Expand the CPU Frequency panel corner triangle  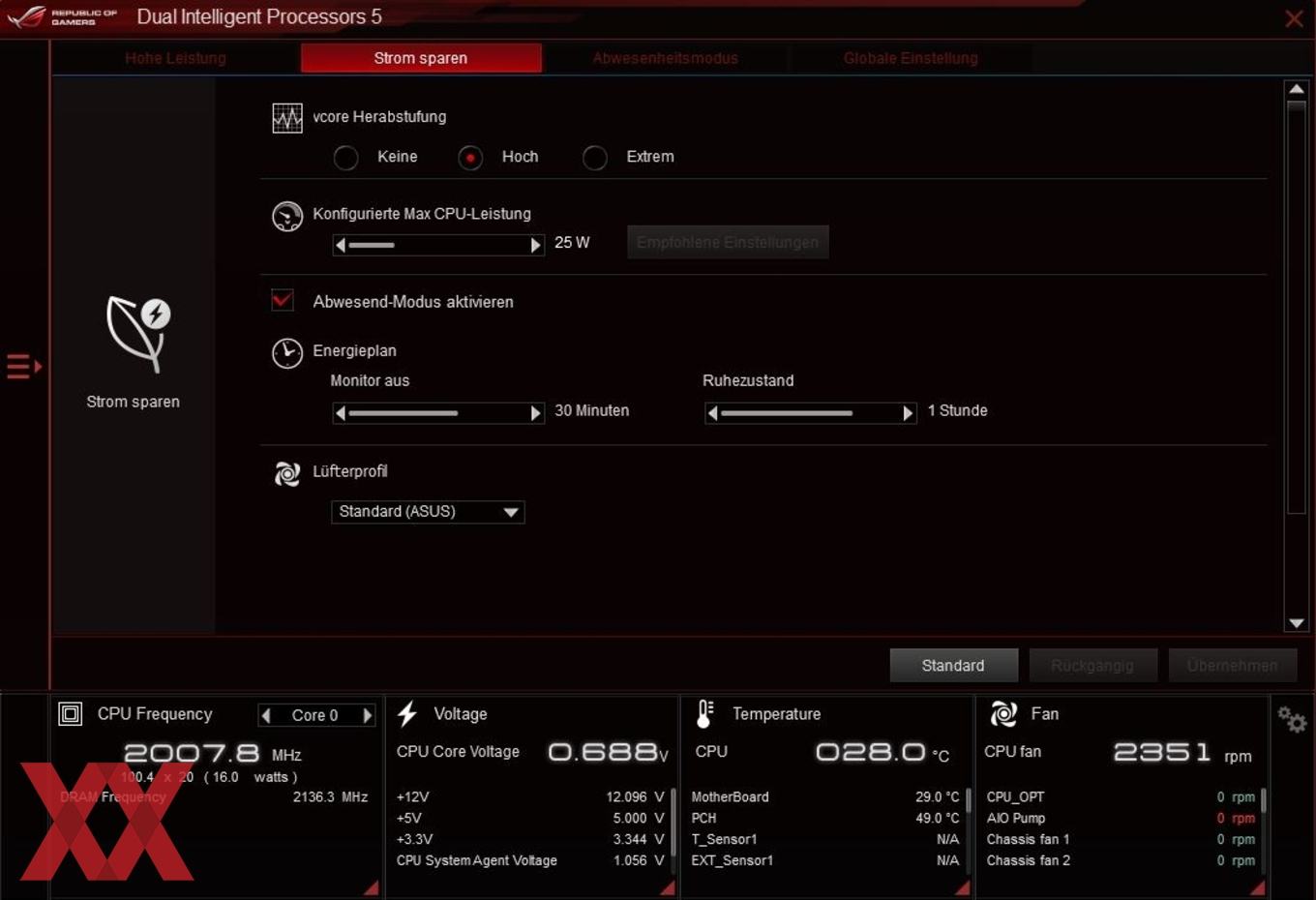tap(372, 887)
